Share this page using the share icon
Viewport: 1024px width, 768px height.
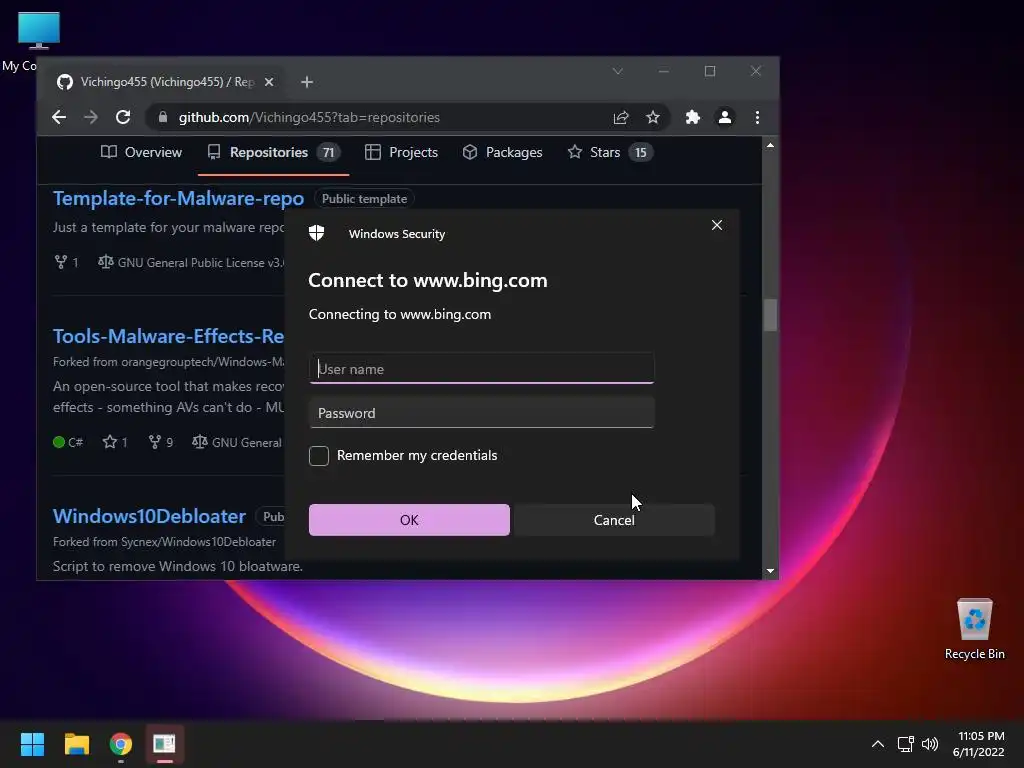tap(620, 118)
